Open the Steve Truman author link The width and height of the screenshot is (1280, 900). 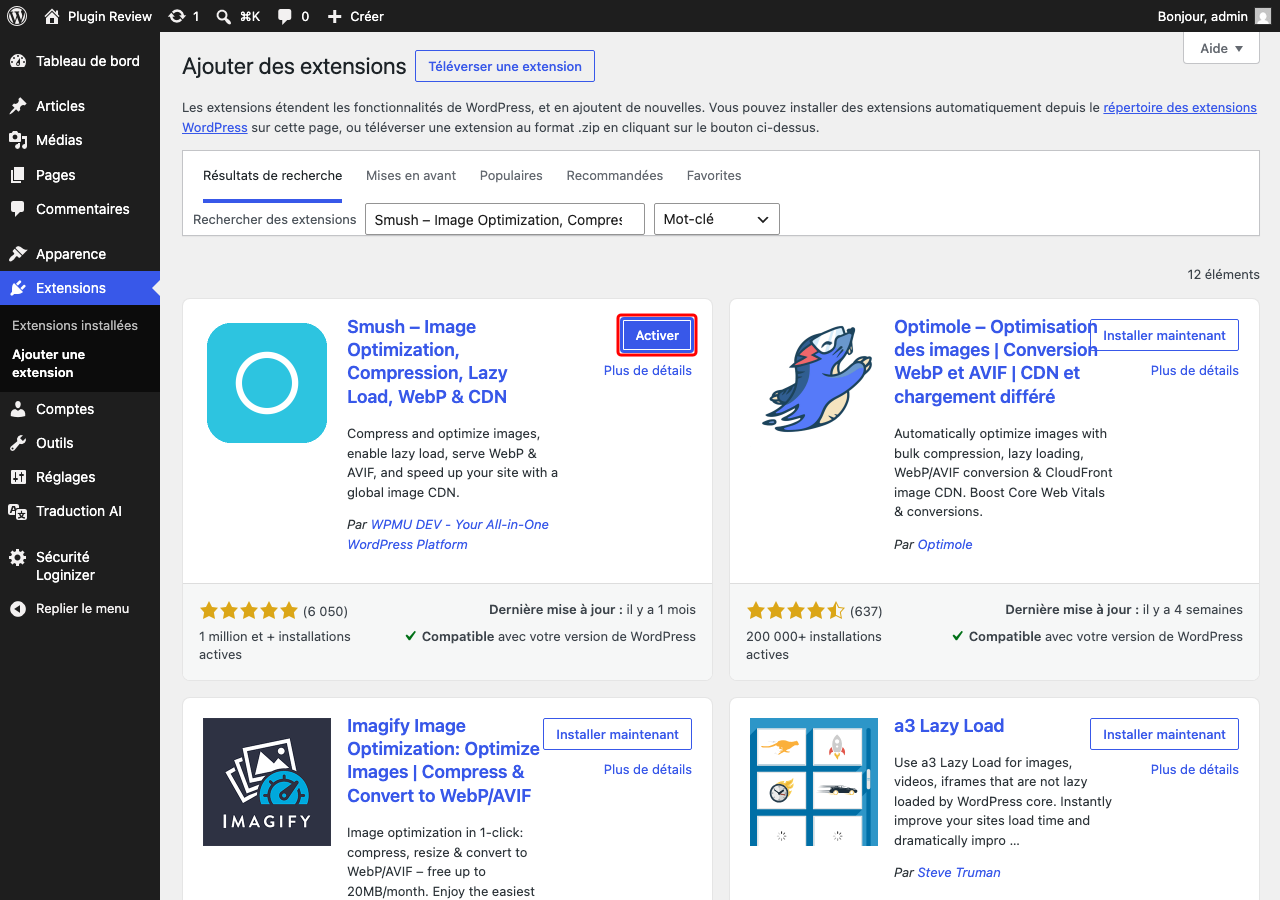959,873
